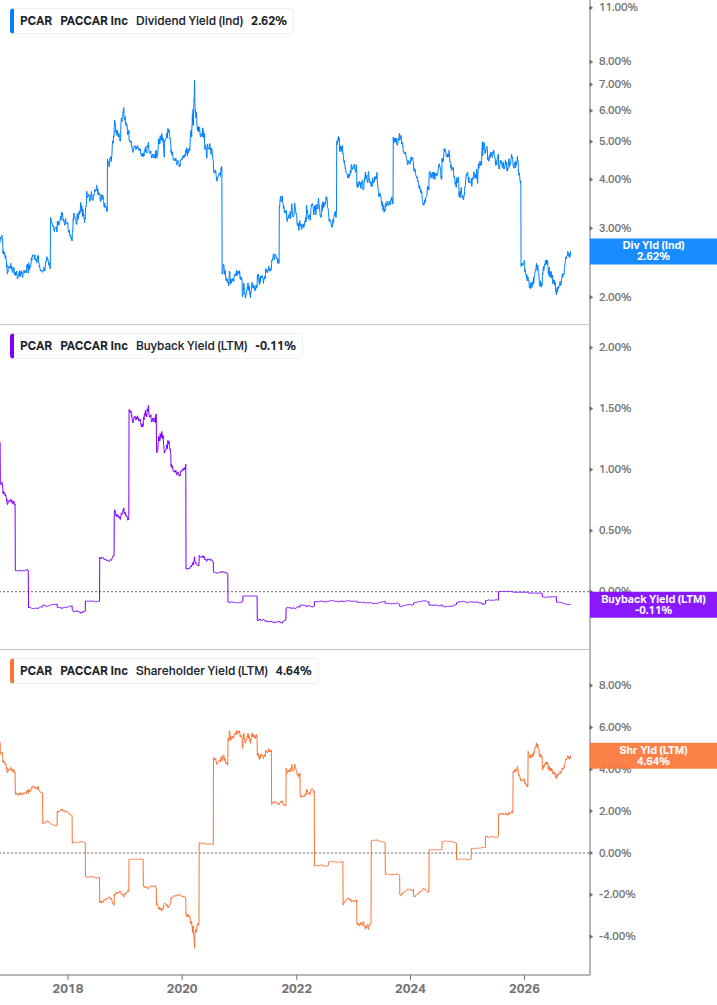
Task: Click the PCAR Dividend Yield (Ind) legend label
Action: coord(152,21)
